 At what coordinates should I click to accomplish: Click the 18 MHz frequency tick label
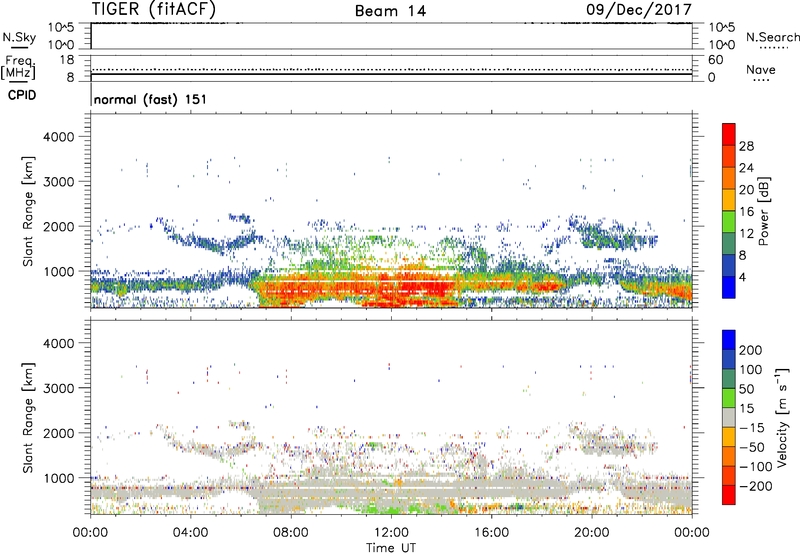point(66,60)
